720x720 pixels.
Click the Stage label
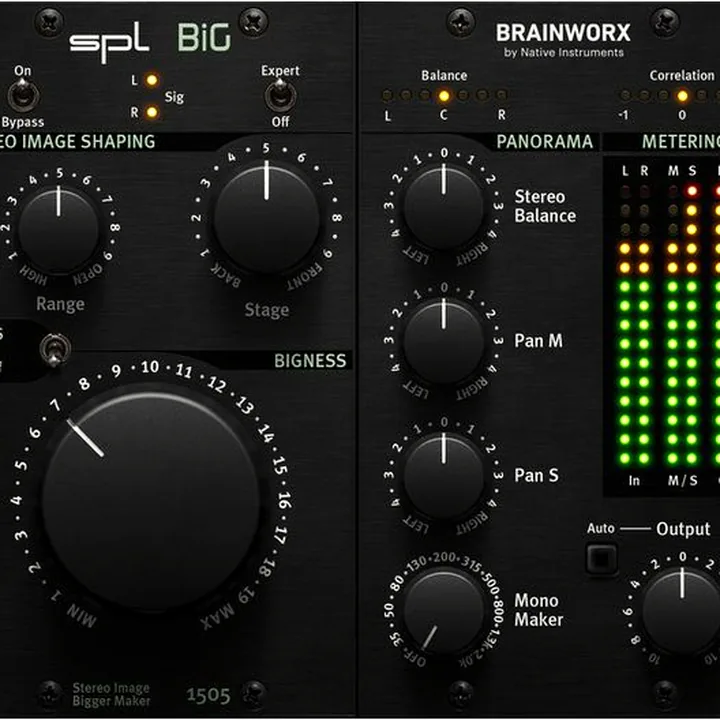click(x=267, y=310)
